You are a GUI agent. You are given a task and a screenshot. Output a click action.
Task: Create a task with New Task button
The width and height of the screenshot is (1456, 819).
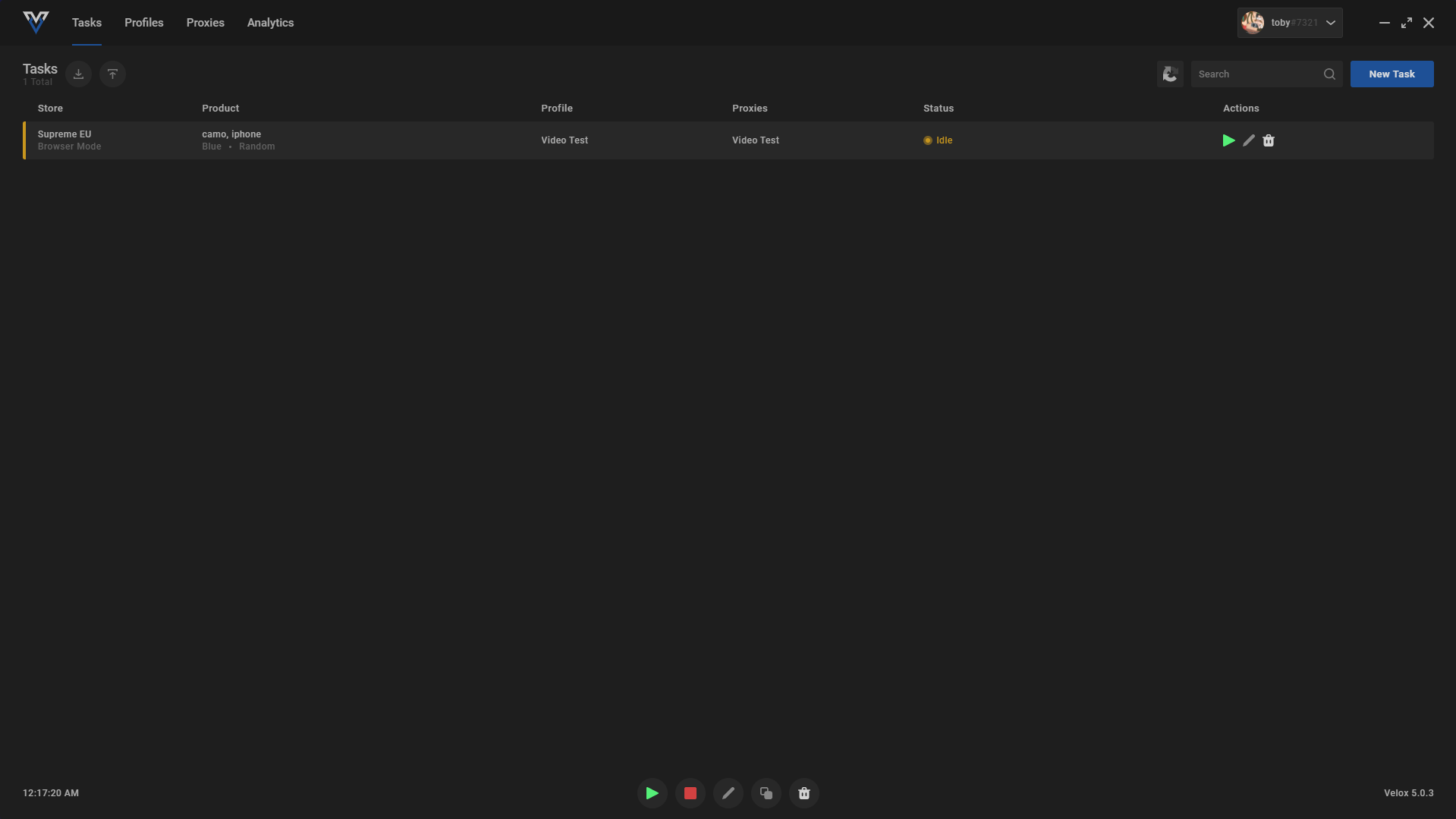[x=1391, y=74]
